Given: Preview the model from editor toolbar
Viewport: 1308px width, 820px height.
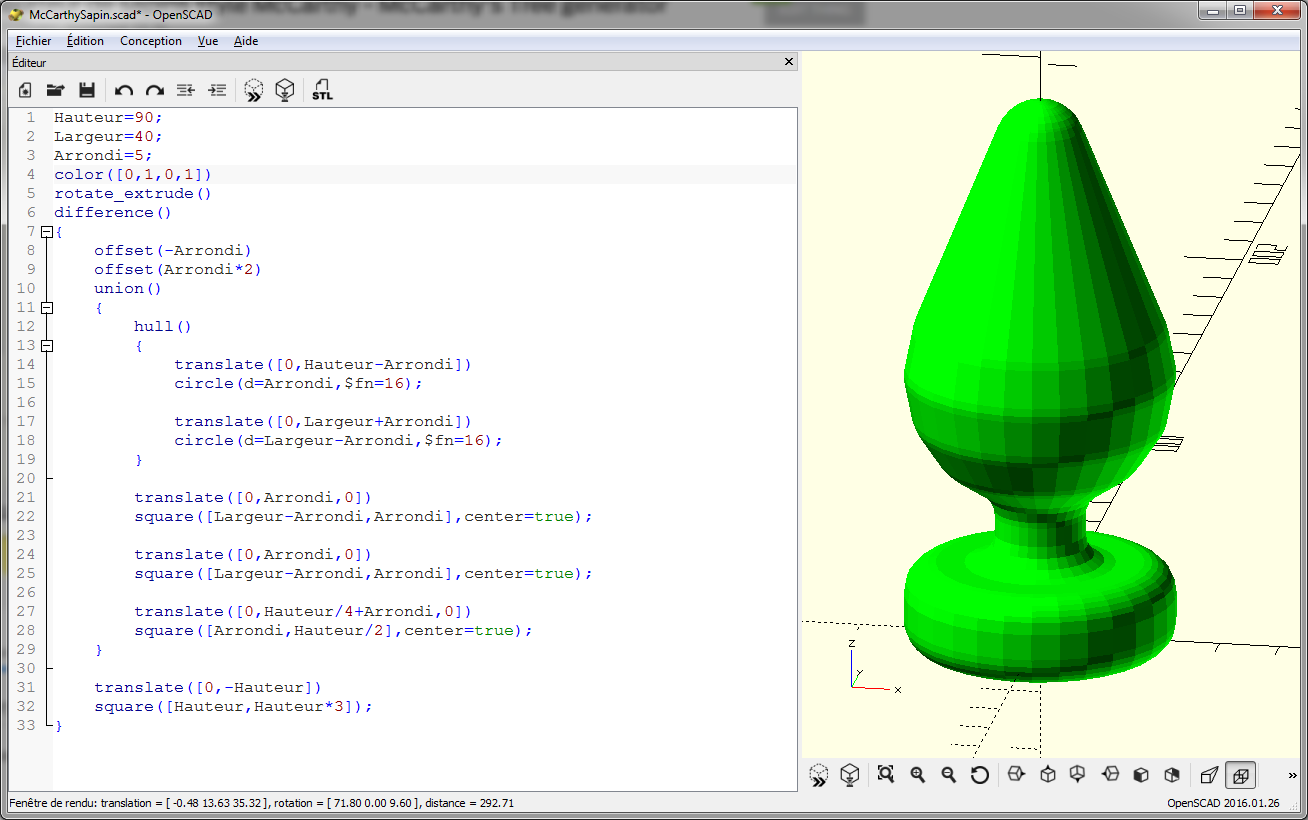Looking at the screenshot, I should [x=254, y=90].
